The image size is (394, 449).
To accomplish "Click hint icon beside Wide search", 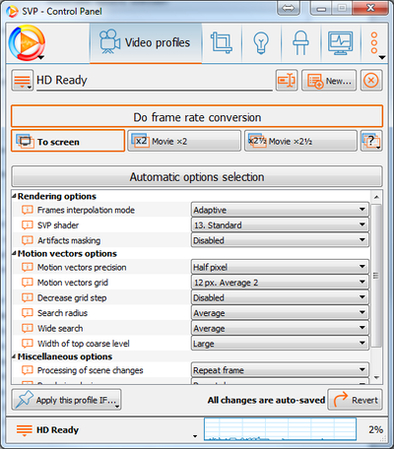I will [x=27, y=328].
